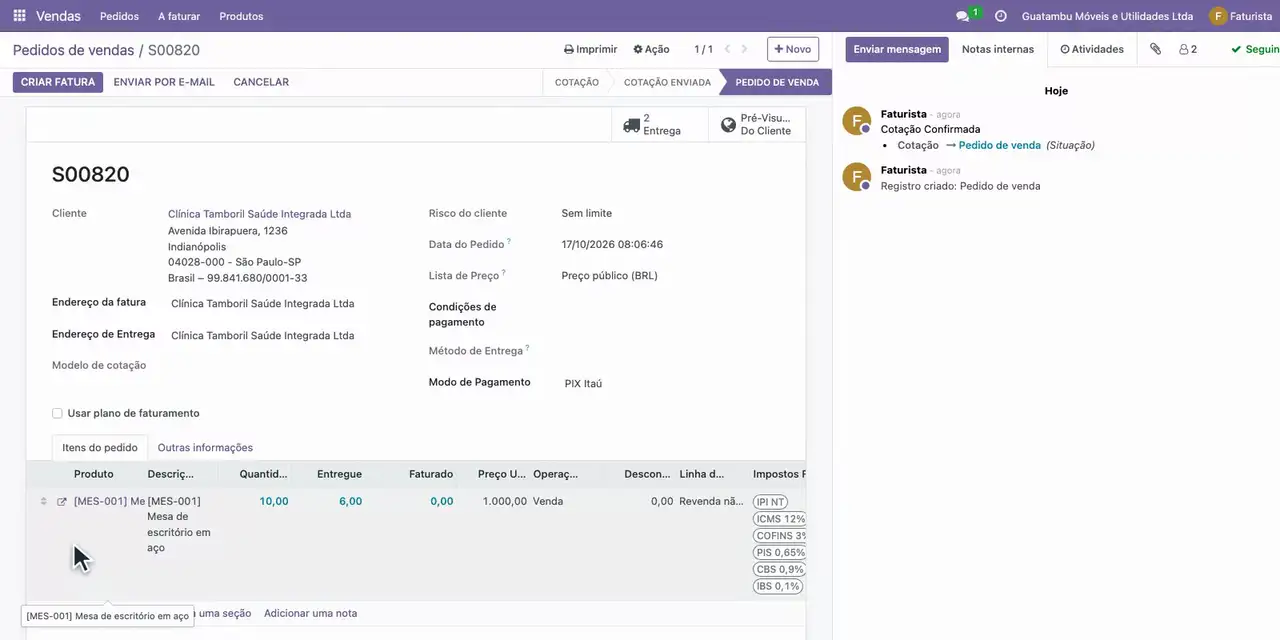Open the Ação actions dropdown
The image size is (1280, 640).
coord(651,49)
